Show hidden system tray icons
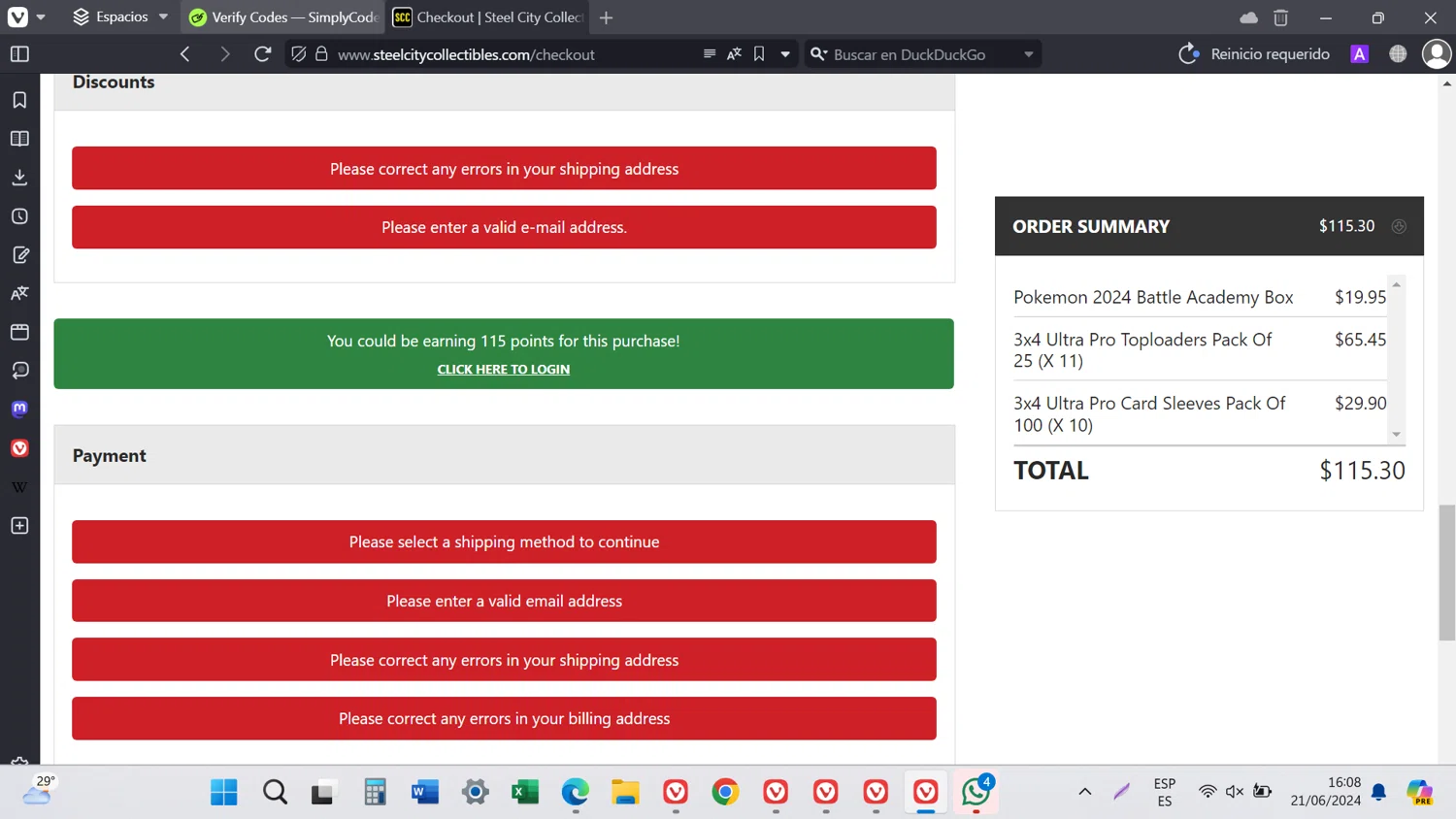The width and height of the screenshot is (1456, 819). click(1085, 792)
